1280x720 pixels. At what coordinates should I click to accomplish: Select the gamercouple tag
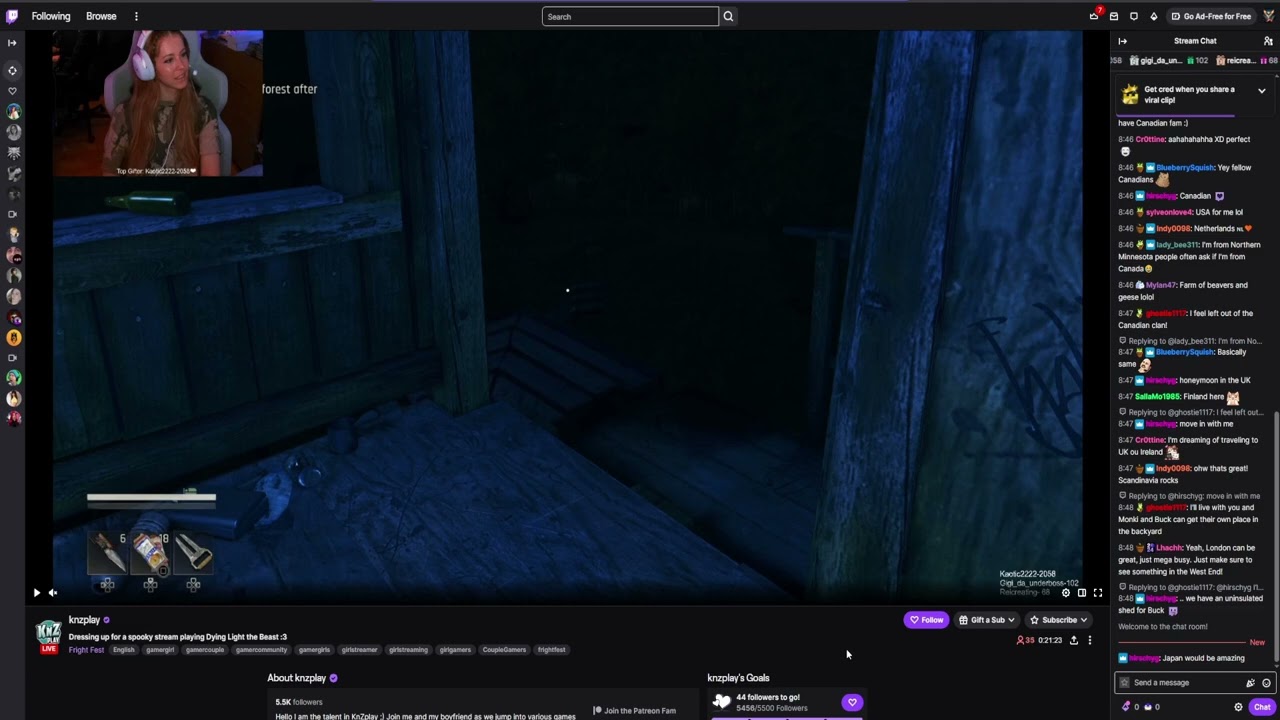pyautogui.click(x=205, y=650)
